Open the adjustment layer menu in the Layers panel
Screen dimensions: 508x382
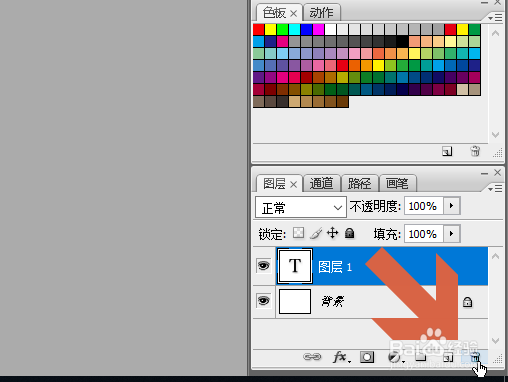pos(396,358)
